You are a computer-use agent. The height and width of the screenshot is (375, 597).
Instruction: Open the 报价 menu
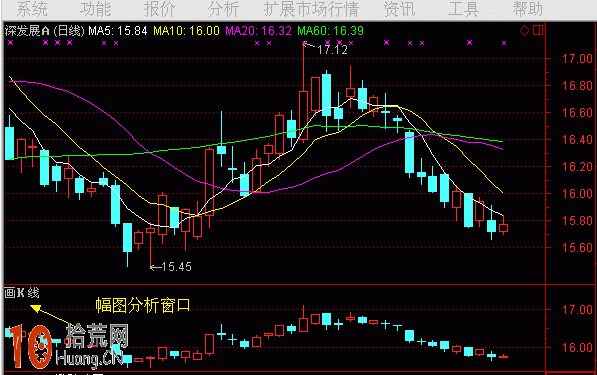[x=160, y=9]
